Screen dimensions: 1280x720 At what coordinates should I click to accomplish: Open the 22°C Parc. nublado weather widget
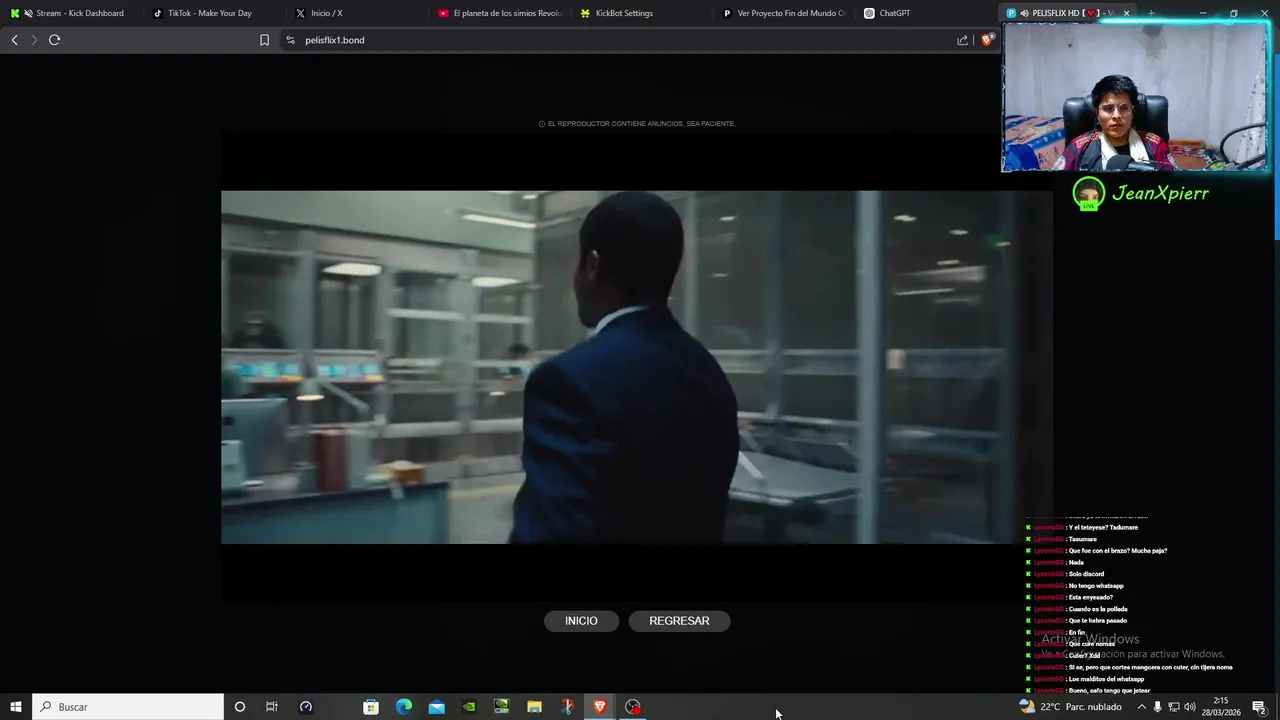click(x=1071, y=707)
